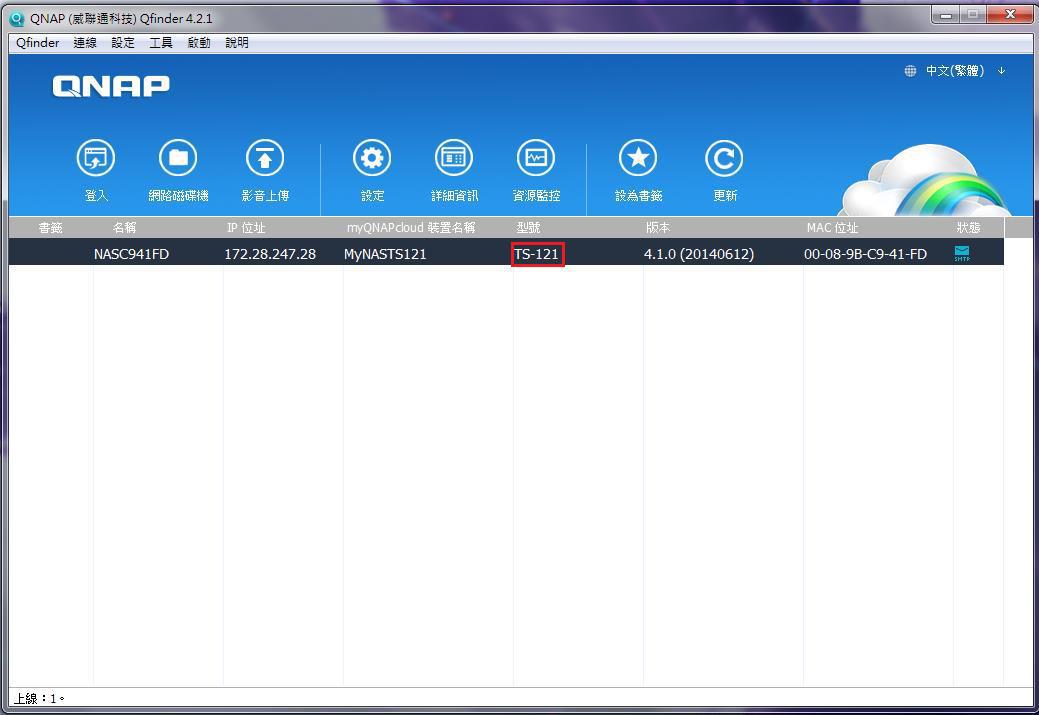Click the 登入 (Login) toolbar icon

click(96, 158)
